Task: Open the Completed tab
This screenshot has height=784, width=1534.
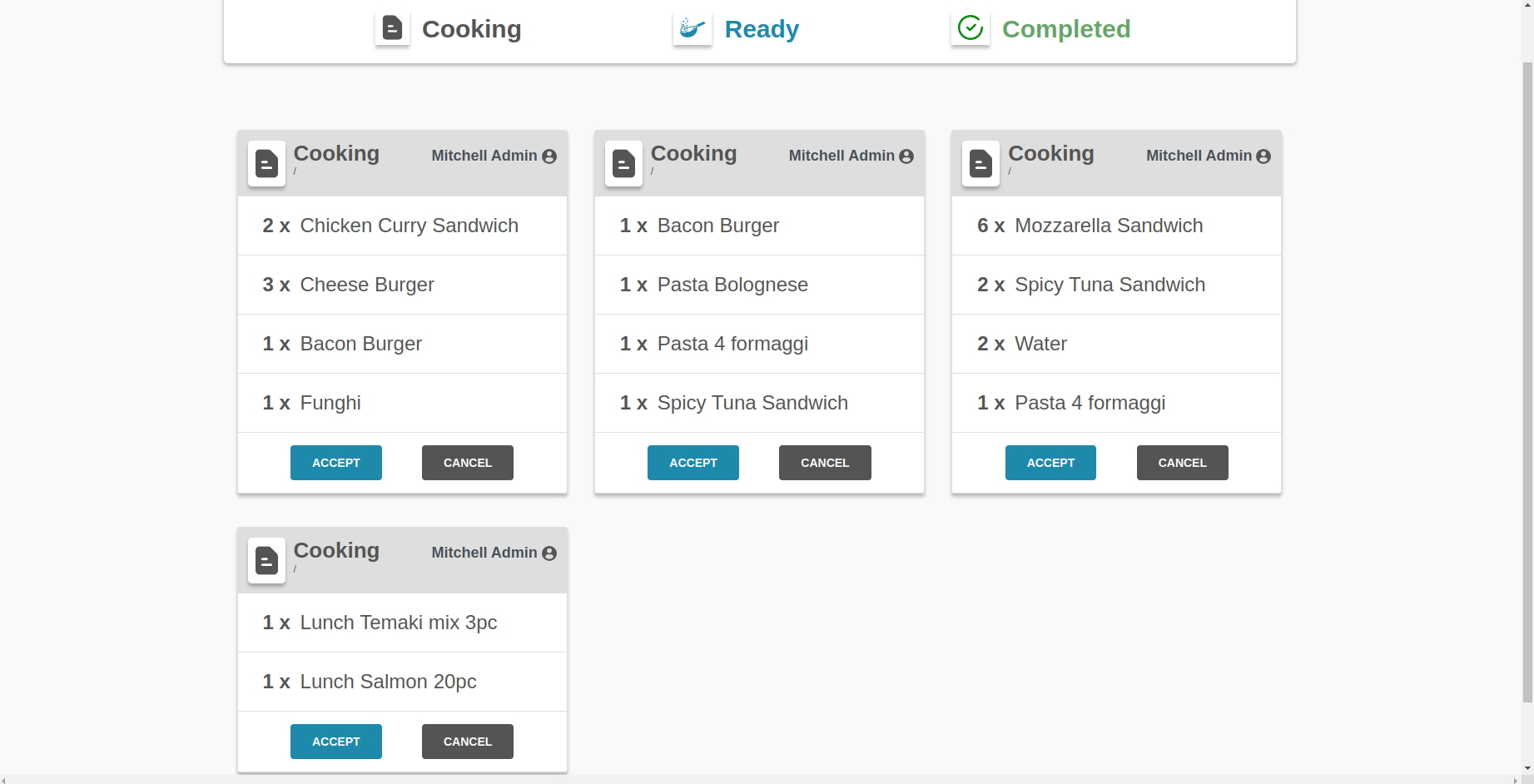Action: pyautogui.click(x=1065, y=29)
